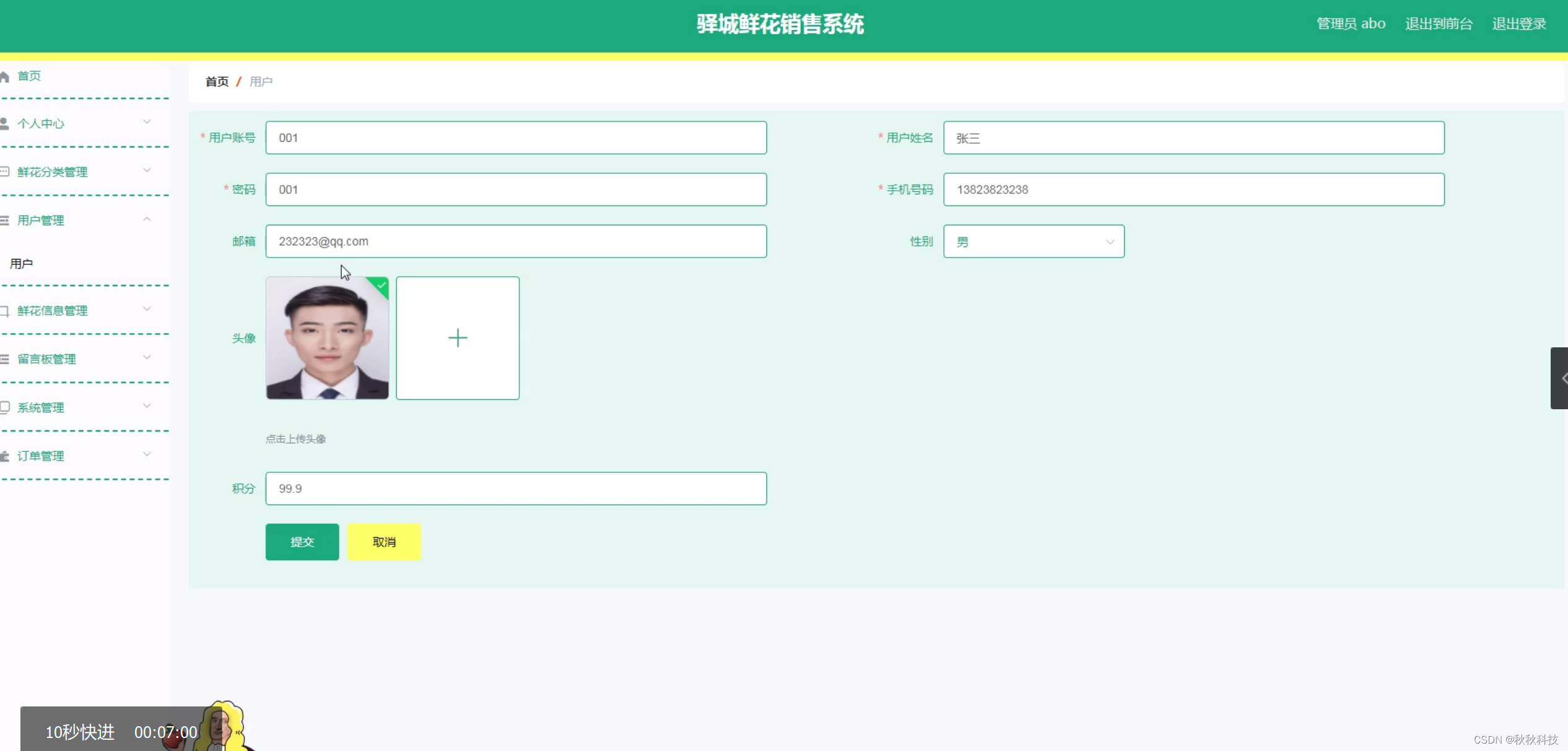Open the 性别 gender dropdown
This screenshot has height=751, width=1568.
pyautogui.click(x=1033, y=241)
